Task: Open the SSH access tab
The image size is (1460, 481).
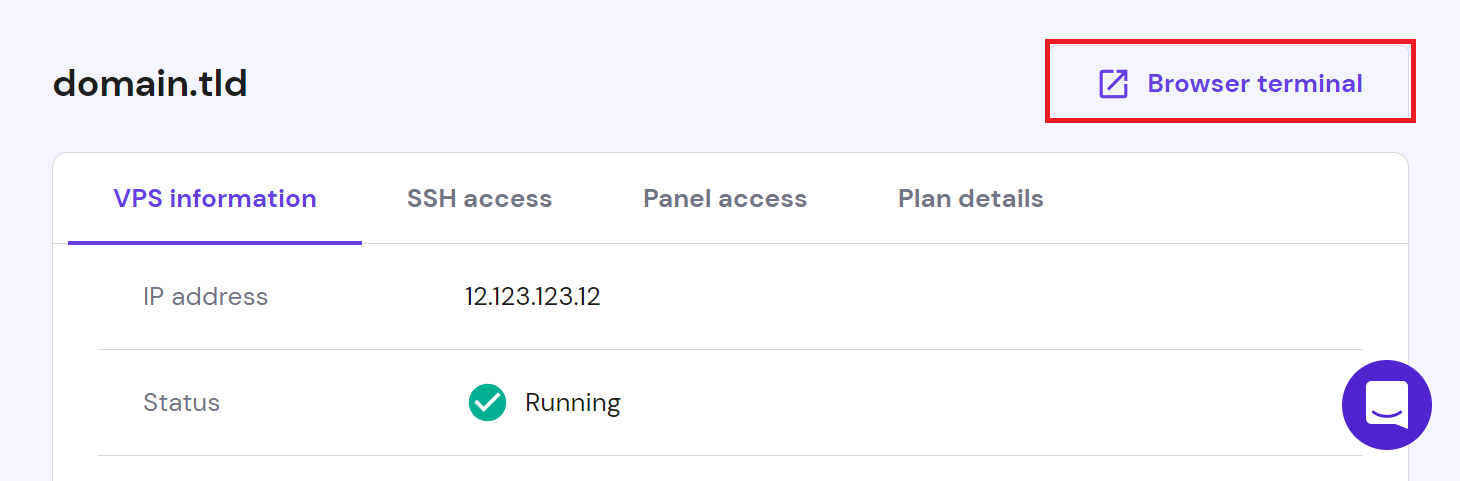Action: [x=479, y=199]
